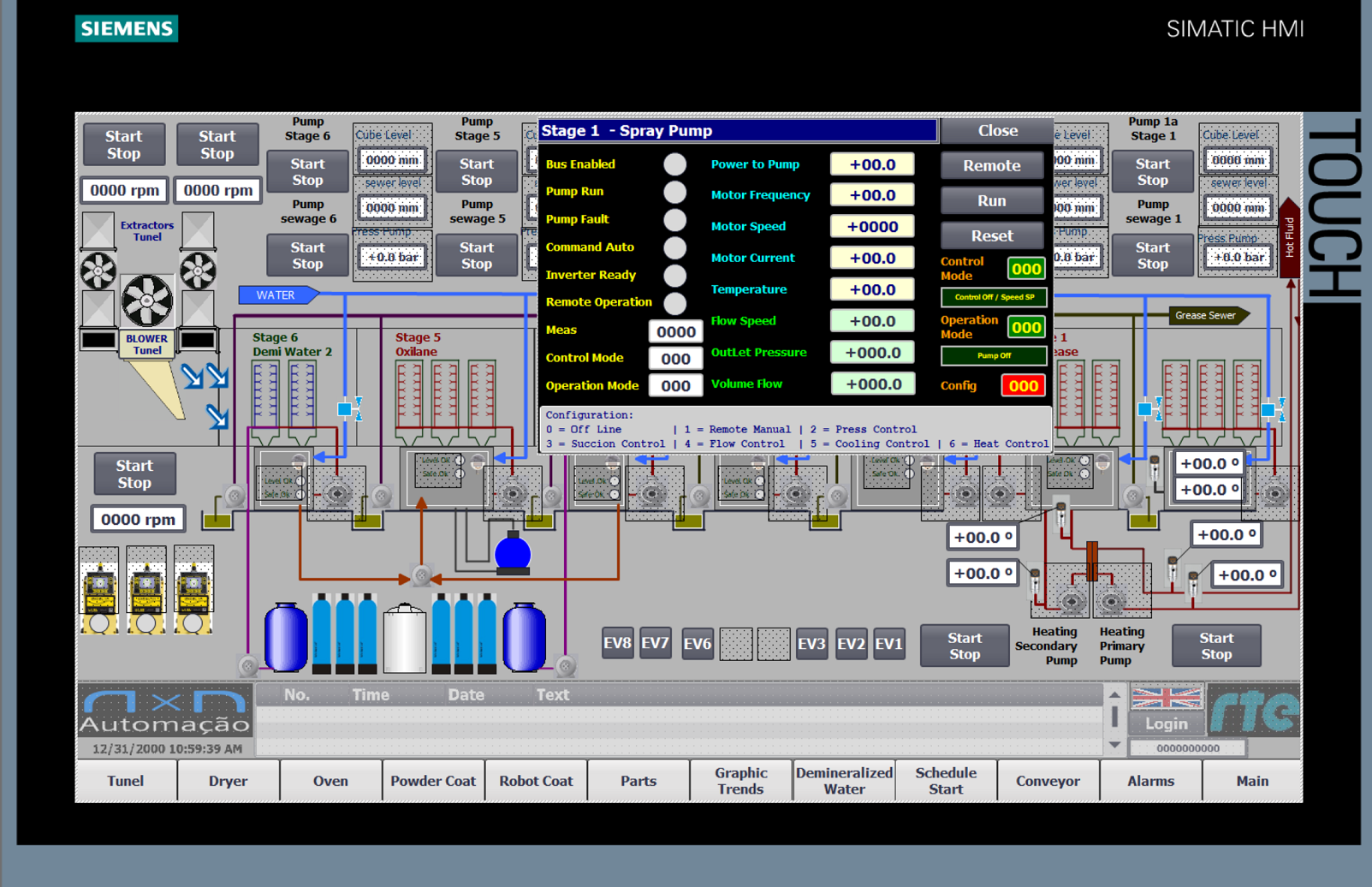Toggle Start Stop beside Heating Secondary Pump
Viewport: 1372px width, 887px height.
965,646
